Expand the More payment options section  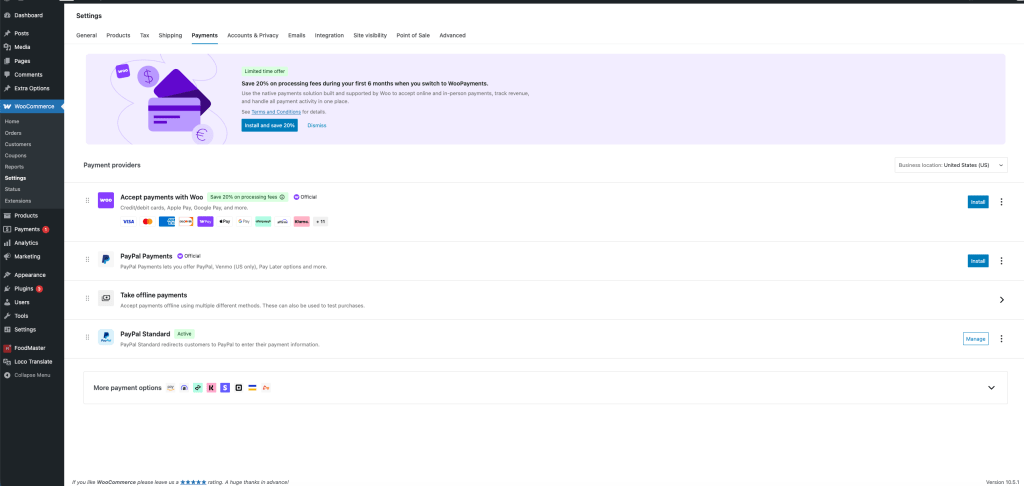coord(991,387)
